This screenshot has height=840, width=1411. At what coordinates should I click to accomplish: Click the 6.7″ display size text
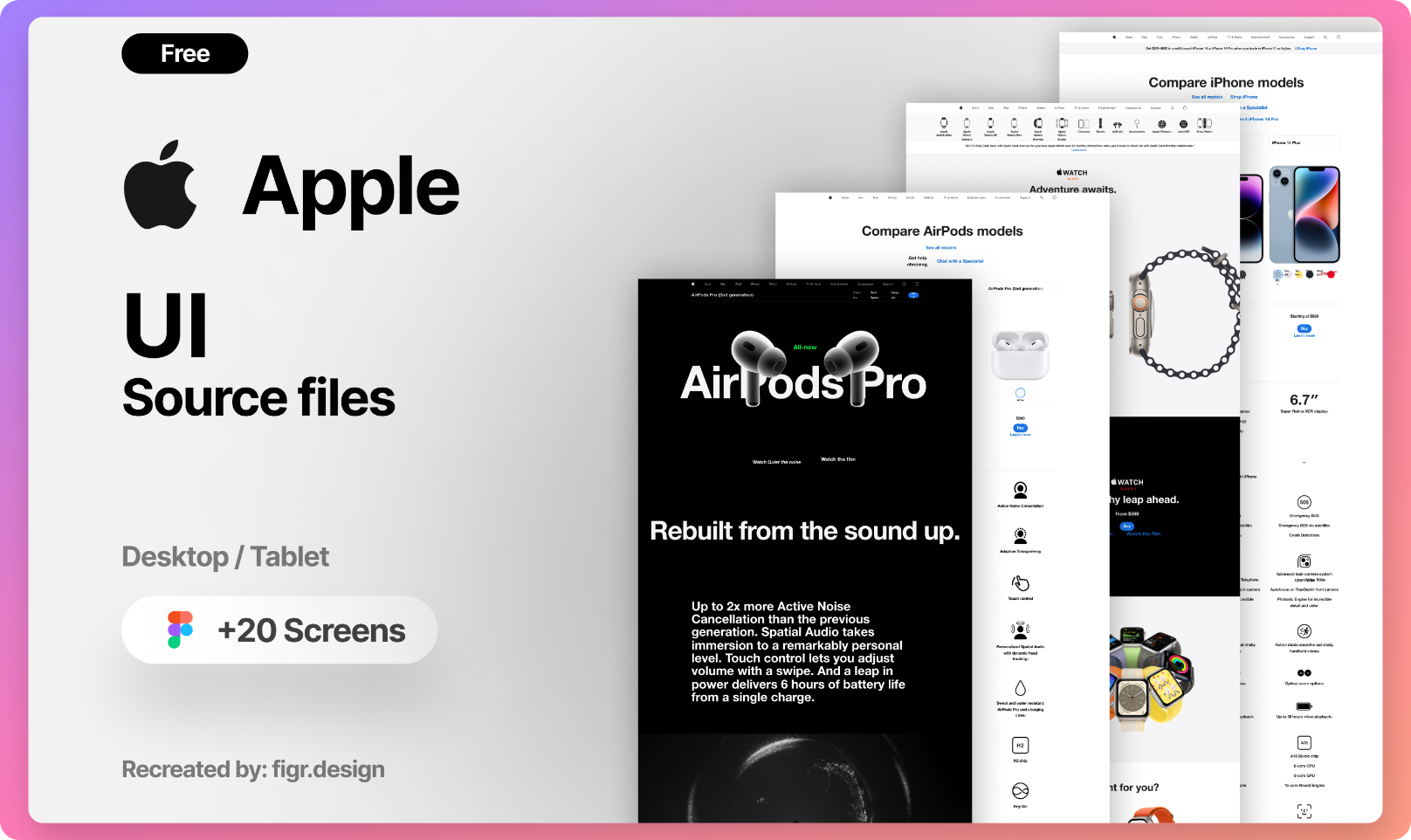click(x=1304, y=400)
